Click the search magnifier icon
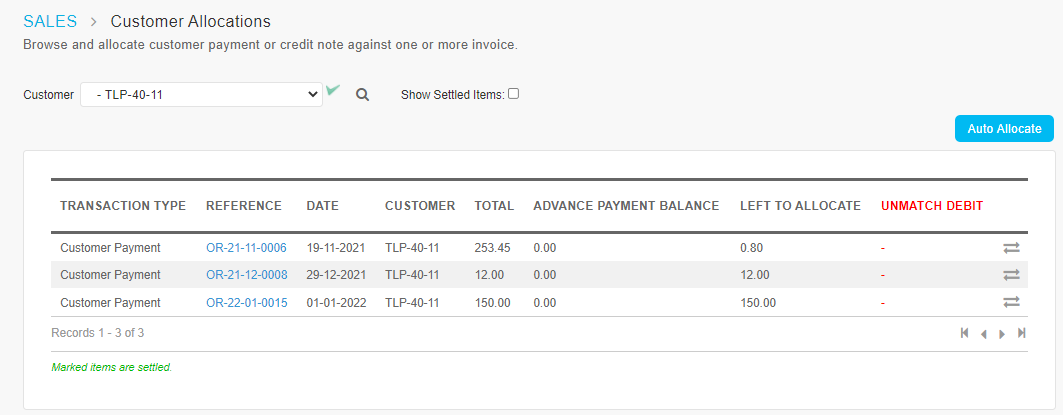The height and width of the screenshot is (415, 1063). 363,95
